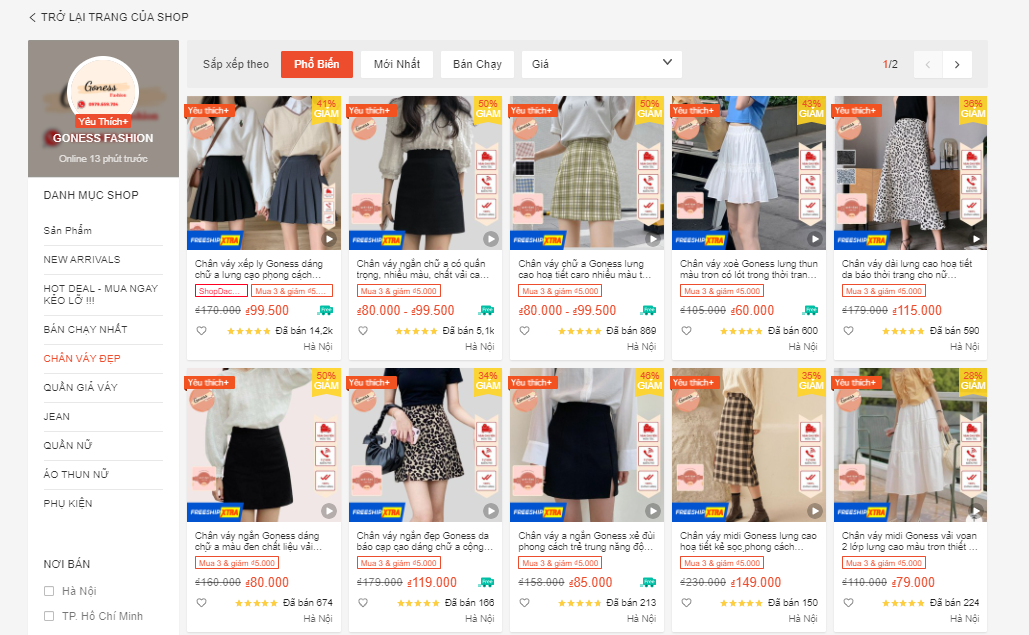Open the leopard print skirt product thumbnail
Image resolution: width=1029 pixels, height=635 pixels.
click(424, 443)
